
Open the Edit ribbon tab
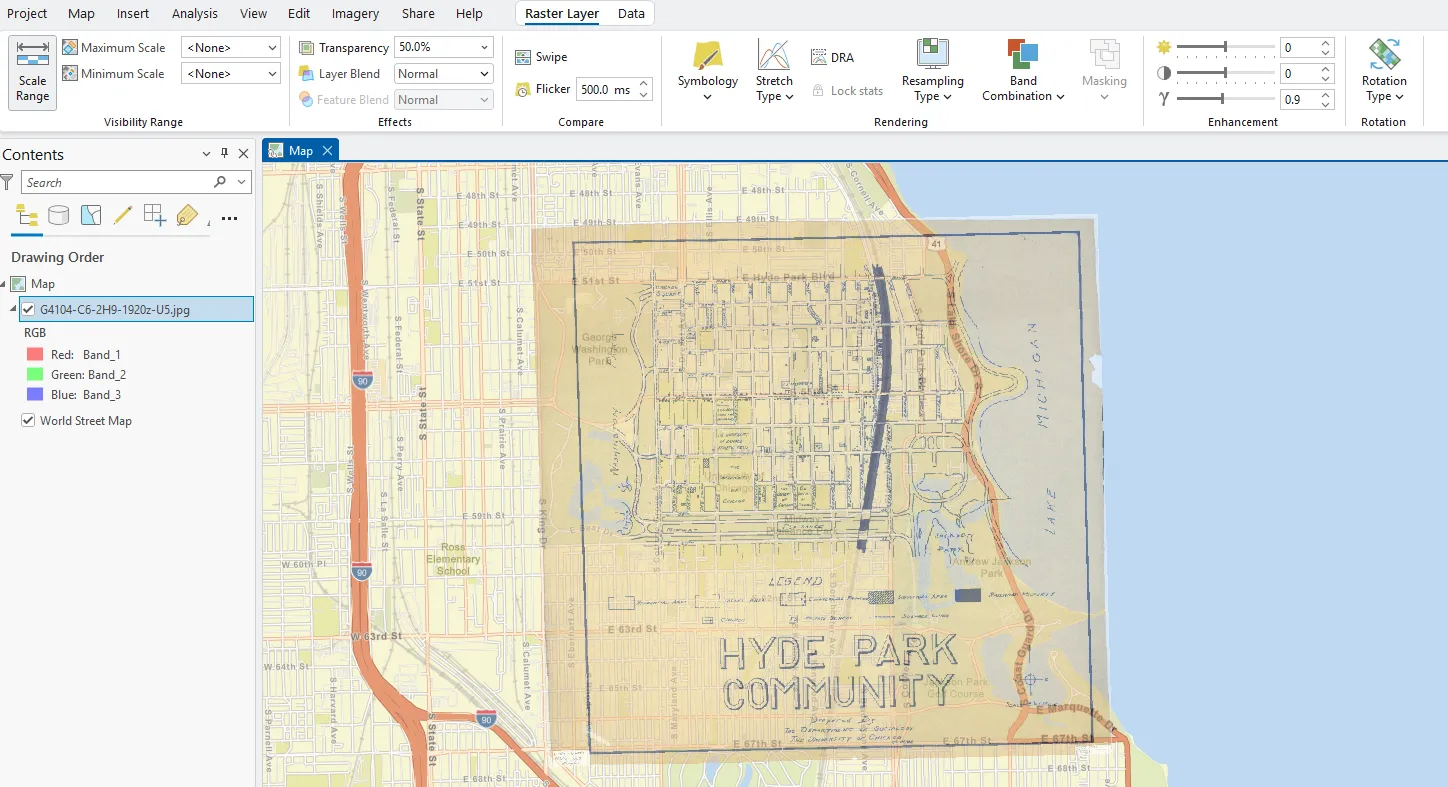pyautogui.click(x=299, y=13)
